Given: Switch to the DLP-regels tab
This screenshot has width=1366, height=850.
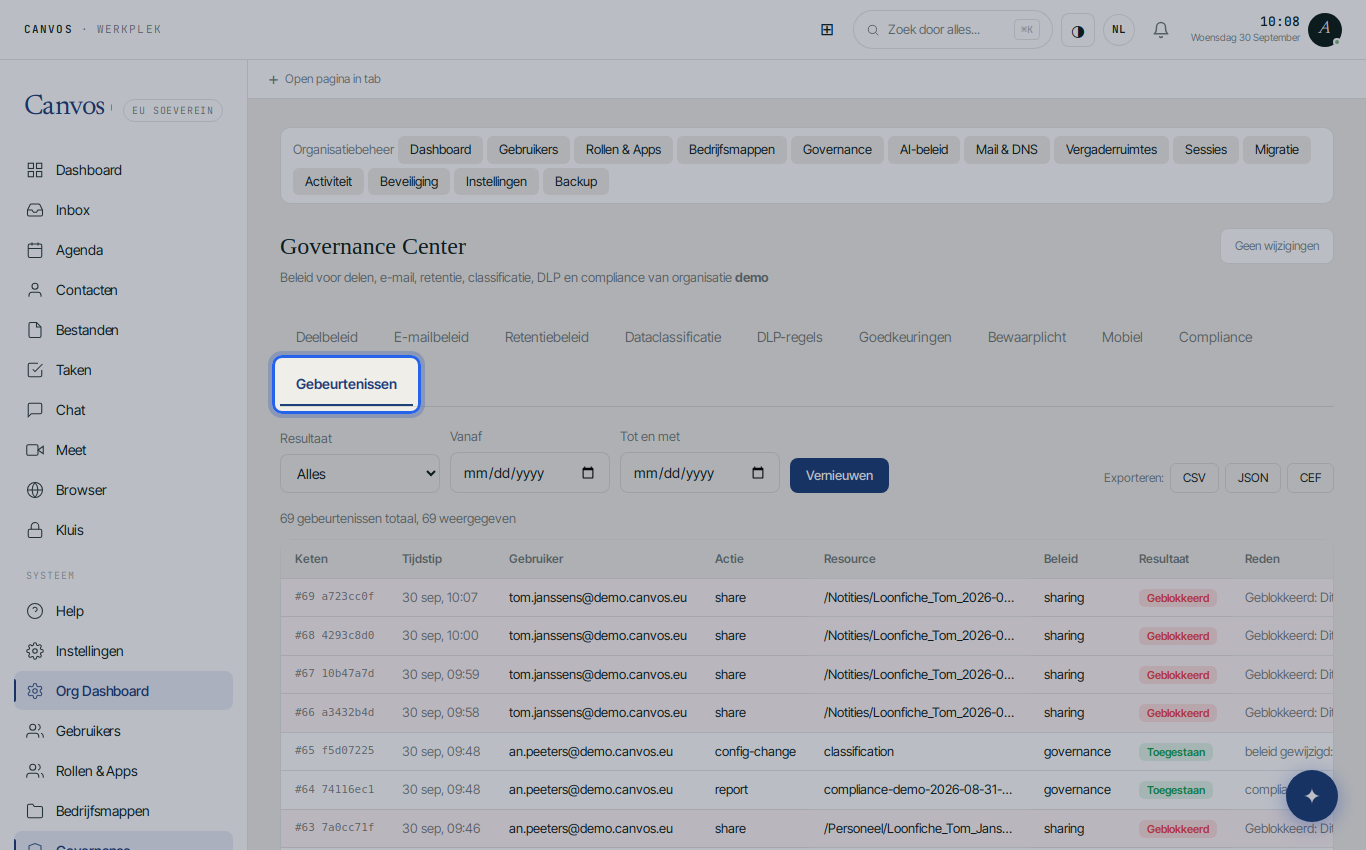Looking at the screenshot, I should tap(790, 337).
